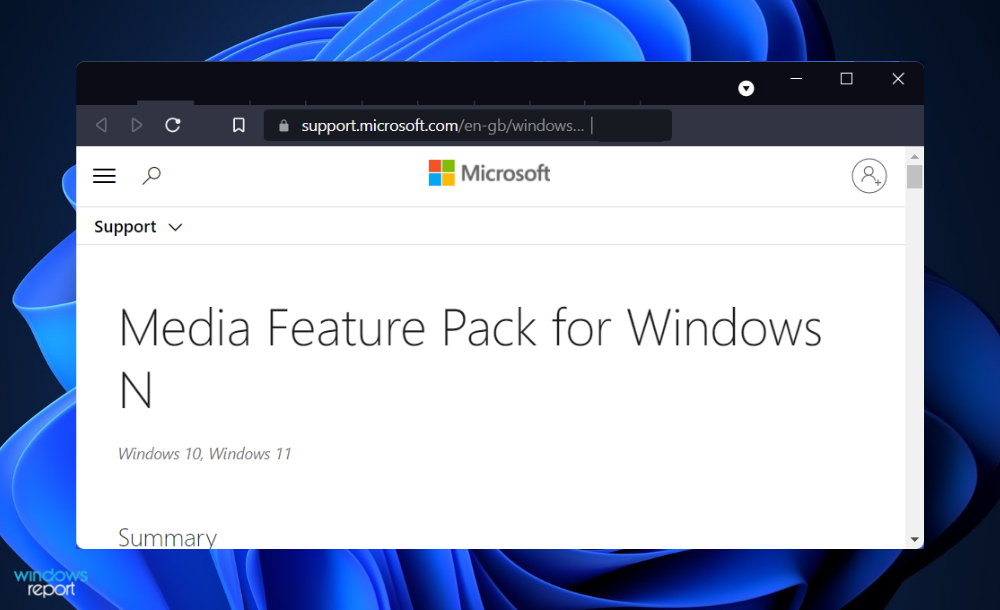
Task: Reload the page with the refresh icon
Action: [173, 125]
